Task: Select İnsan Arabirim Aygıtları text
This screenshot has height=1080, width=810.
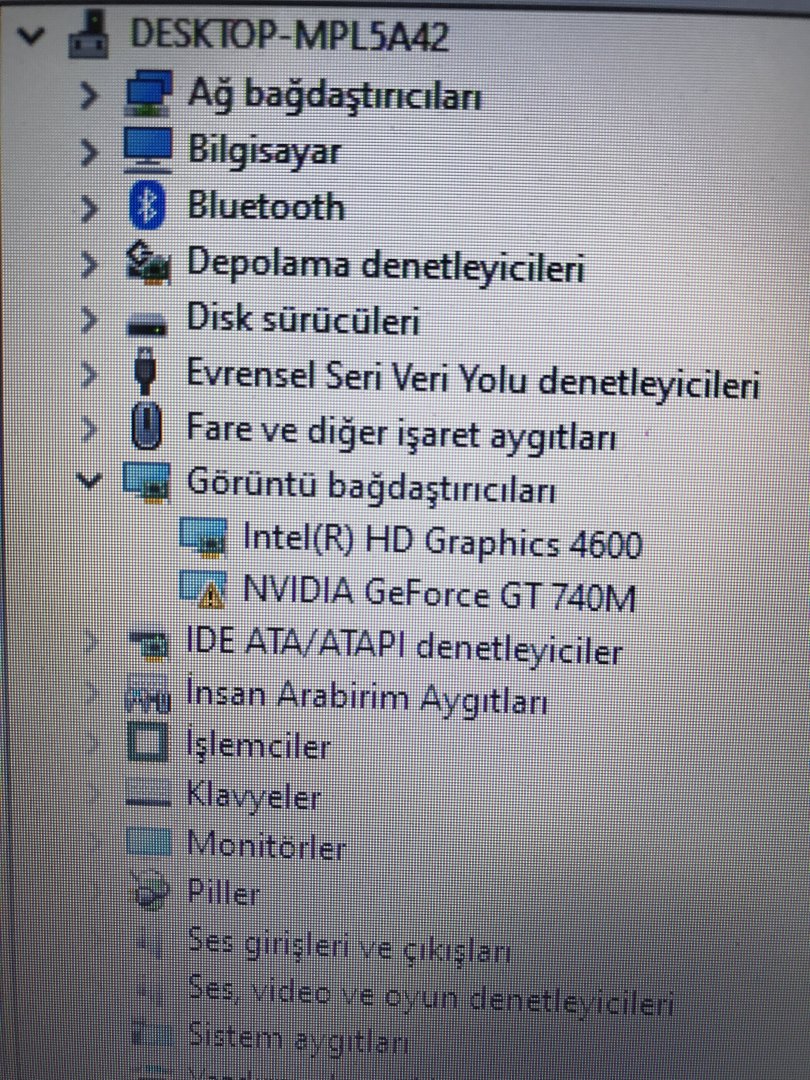Action: click(x=367, y=697)
